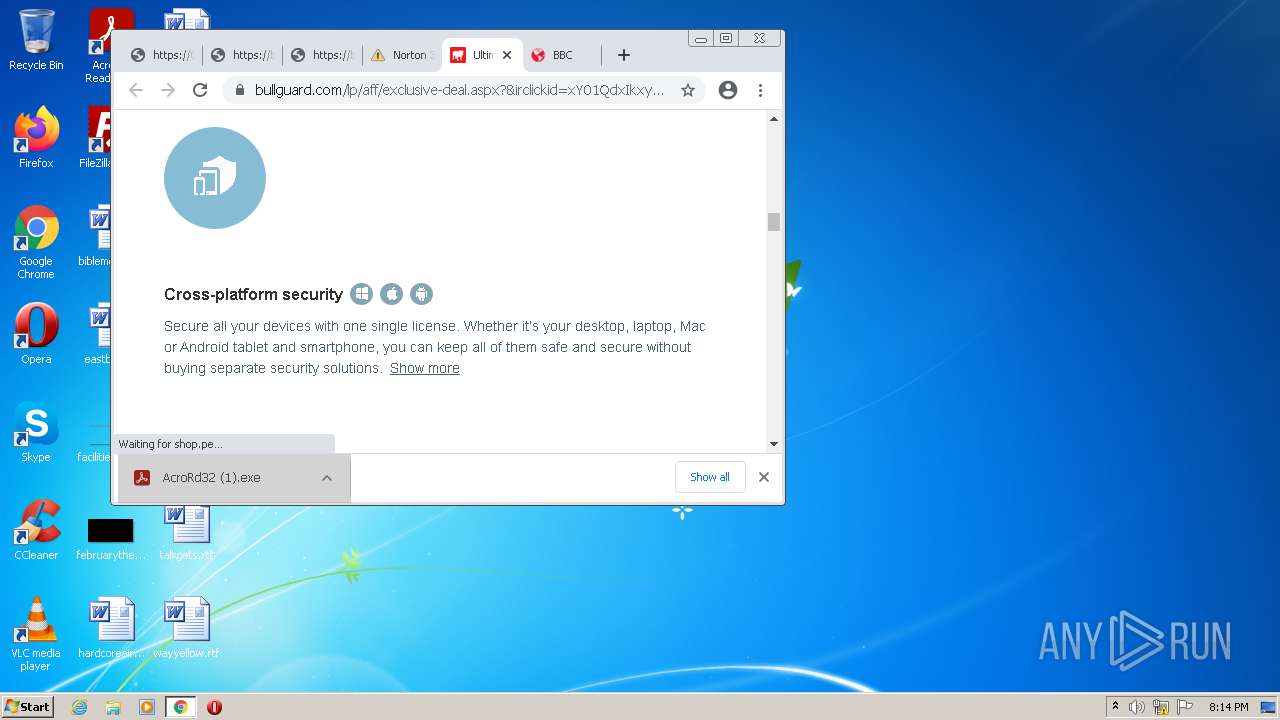This screenshot has height=720, width=1280.
Task: Open the Chrome three-dot menu
Action: (x=760, y=90)
